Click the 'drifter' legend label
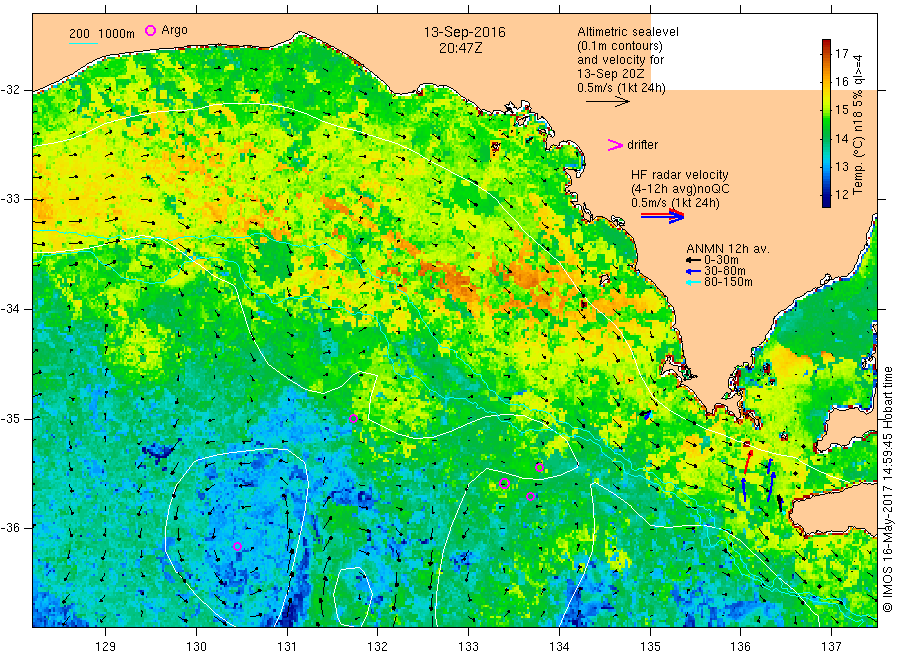Image resolution: width=900 pixels, height=660 pixels. [x=642, y=145]
